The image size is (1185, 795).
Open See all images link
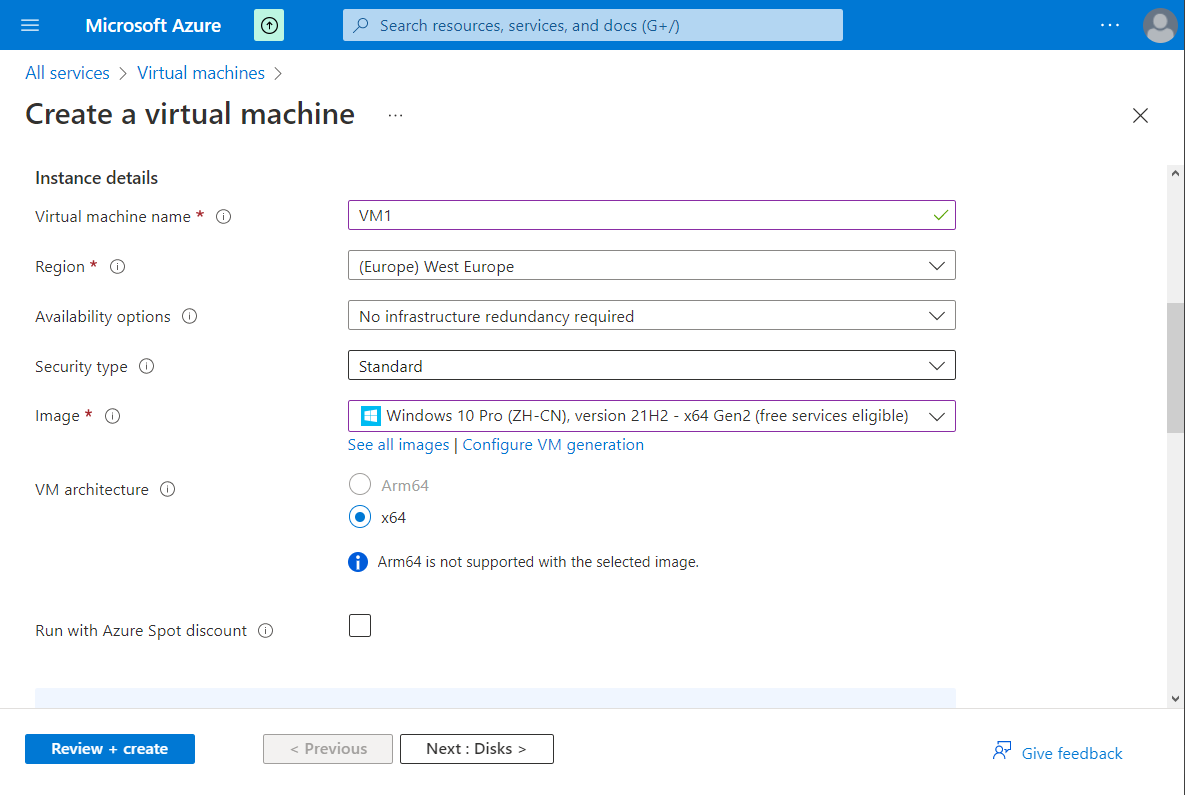(398, 445)
